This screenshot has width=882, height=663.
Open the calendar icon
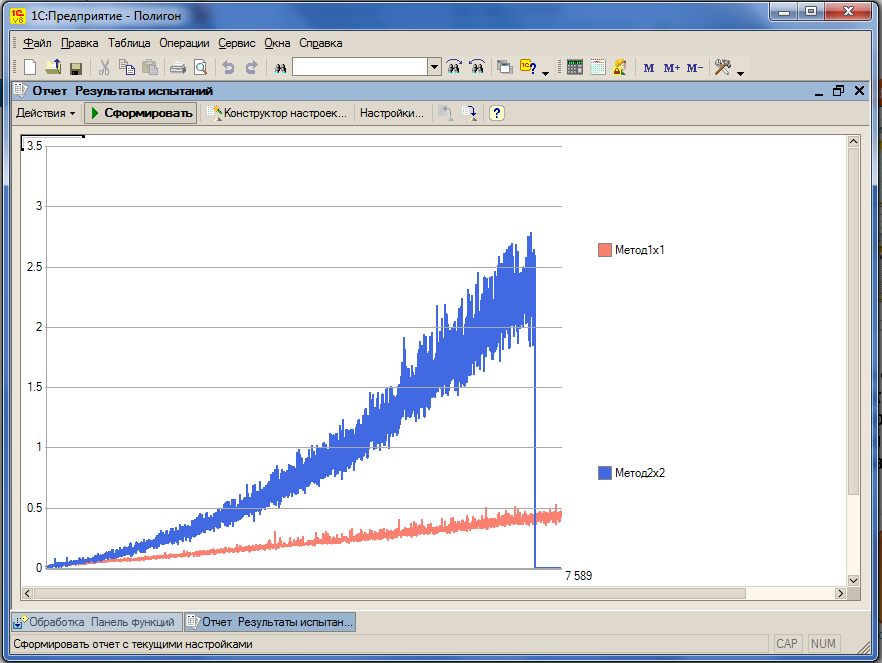(x=598, y=67)
